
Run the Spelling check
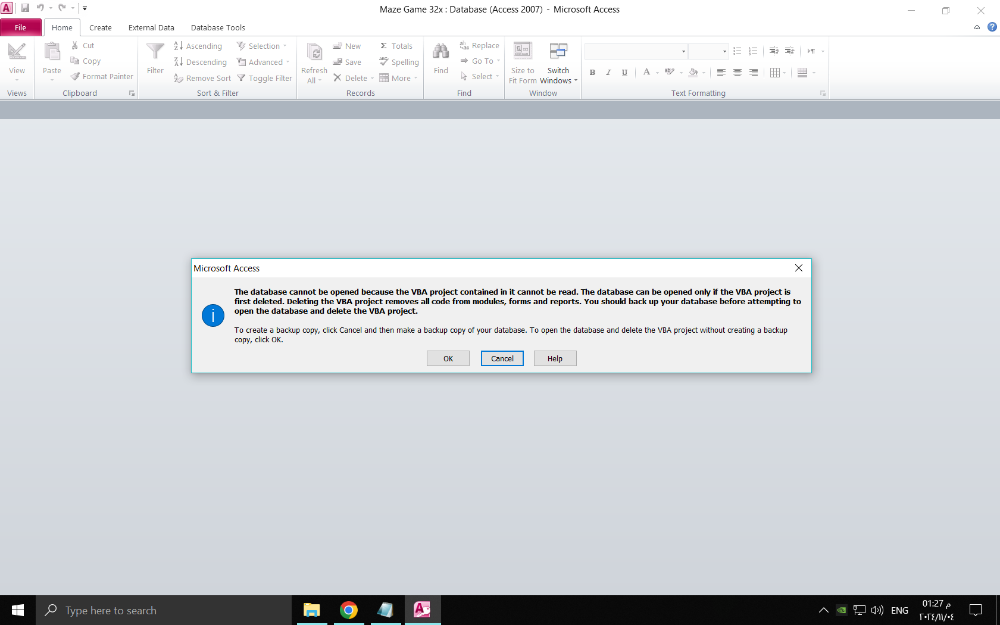399,62
